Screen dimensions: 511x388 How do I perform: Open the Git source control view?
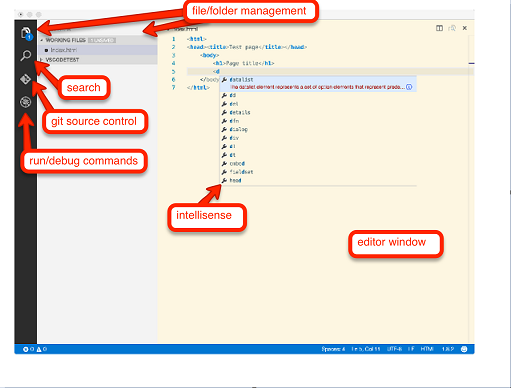[25, 79]
